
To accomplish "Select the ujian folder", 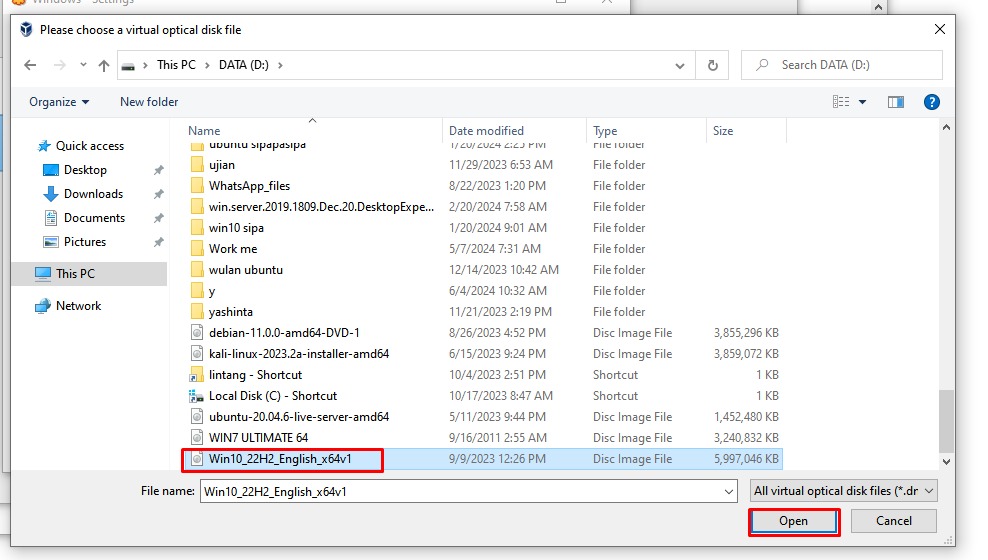I will tap(222, 165).
